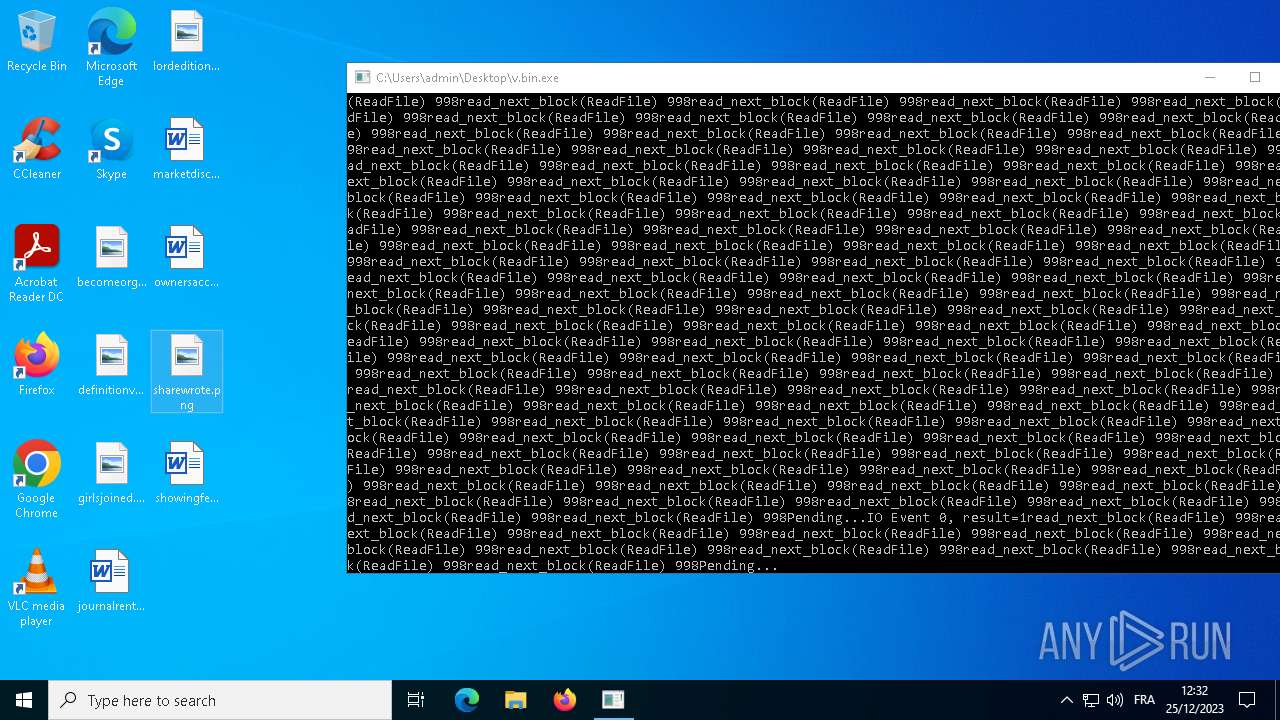The width and height of the screenshot is (1280, 720).
Task: Click the console window system menu icon
Action: (362, 78)
